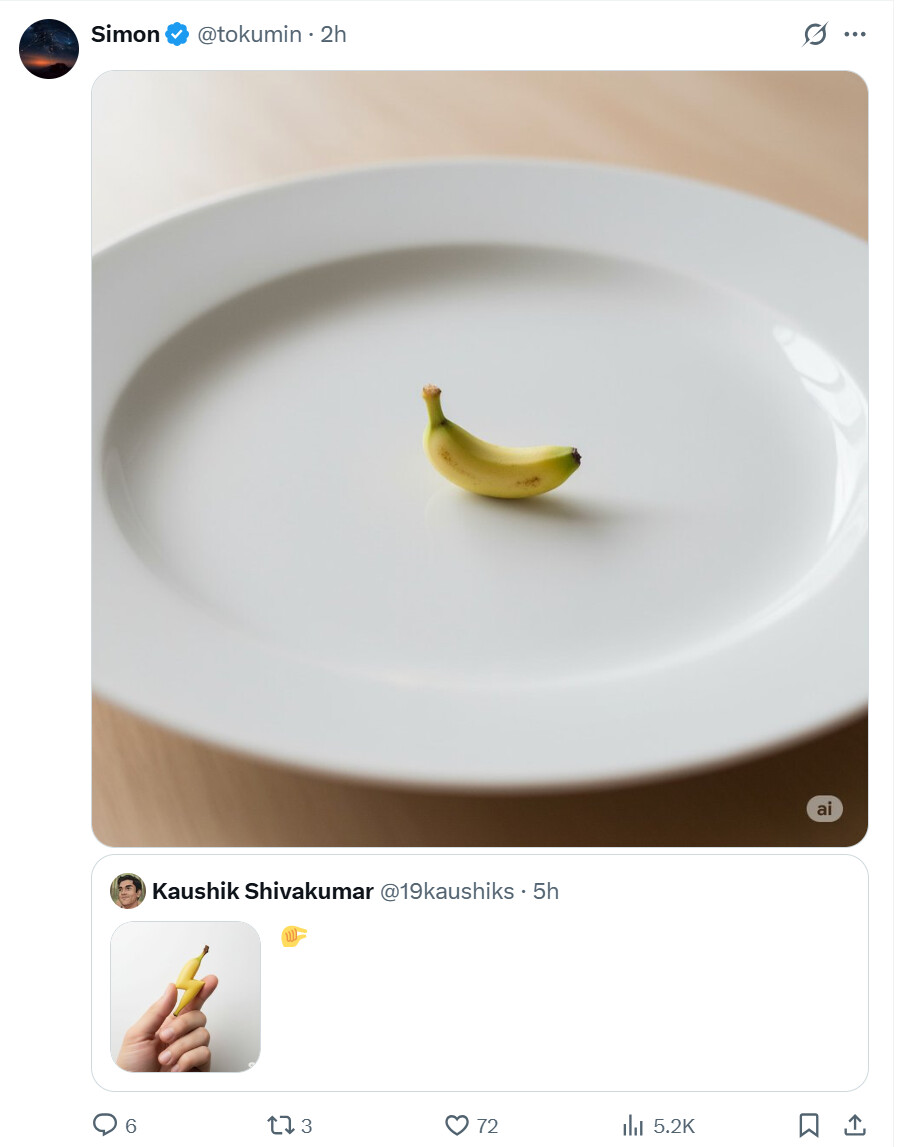Viewport: 897px width, 1147px height.
Task: Open the @19kaushiks handle
Action: point(447,891)
